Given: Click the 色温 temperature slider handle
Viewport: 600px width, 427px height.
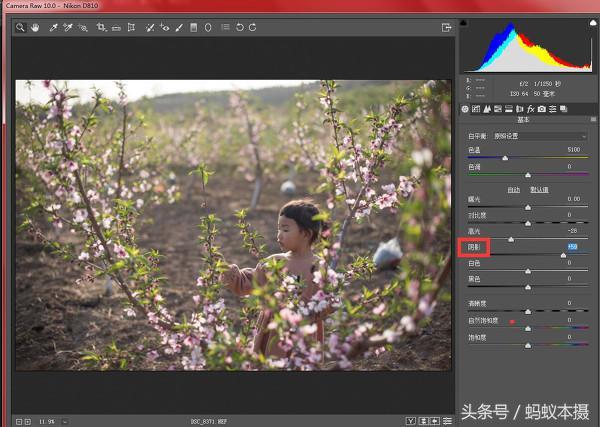Looking at the screenshot, I should [504, 158].
